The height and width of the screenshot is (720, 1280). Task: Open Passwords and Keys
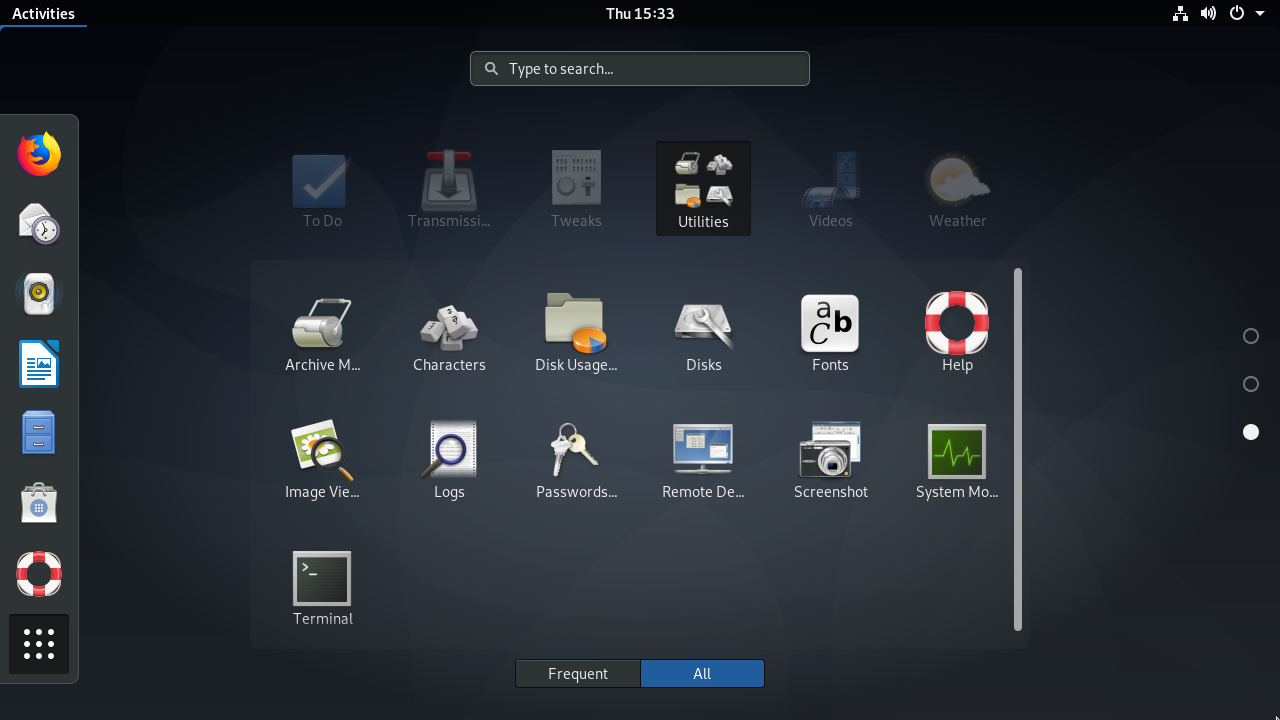pyautogui.click(x=576, y=461)
